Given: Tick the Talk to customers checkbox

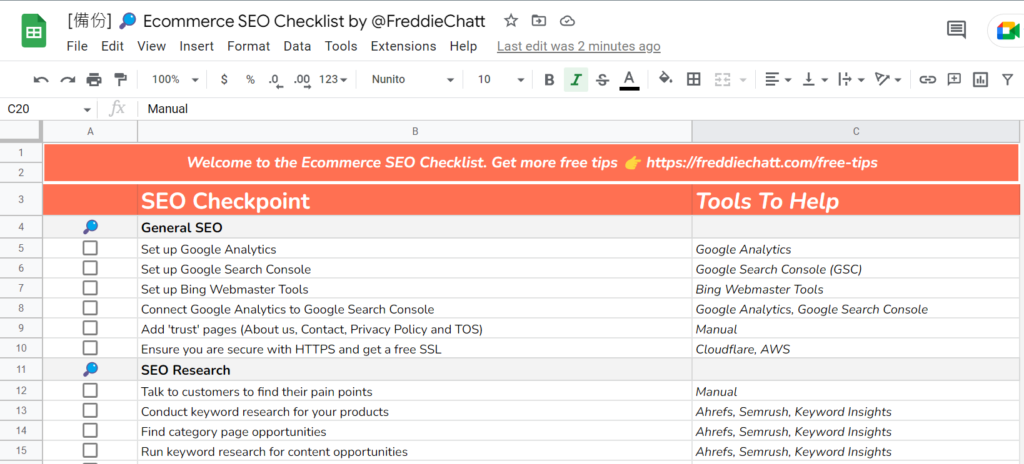Looking at the screenshot, I should point(90,391).
